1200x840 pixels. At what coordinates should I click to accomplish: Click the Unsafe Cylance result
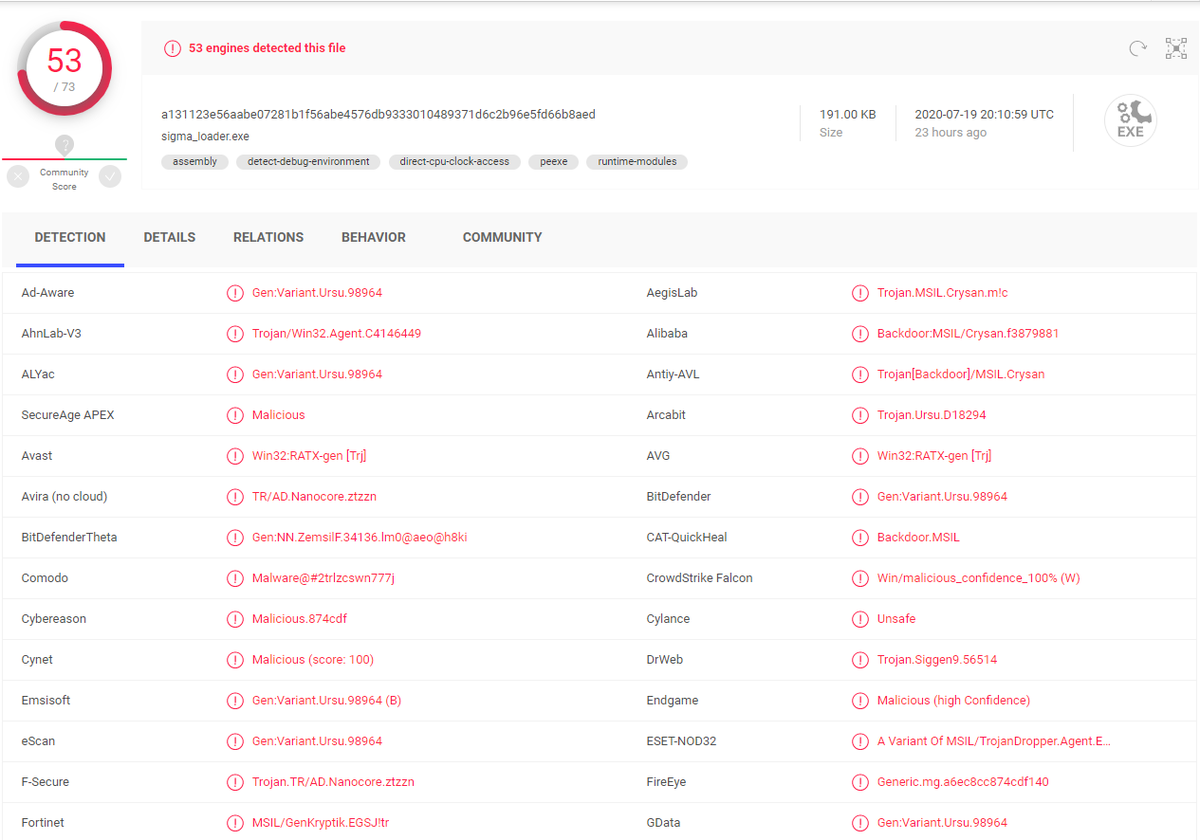pyautogui.click(x=896, y=619)
